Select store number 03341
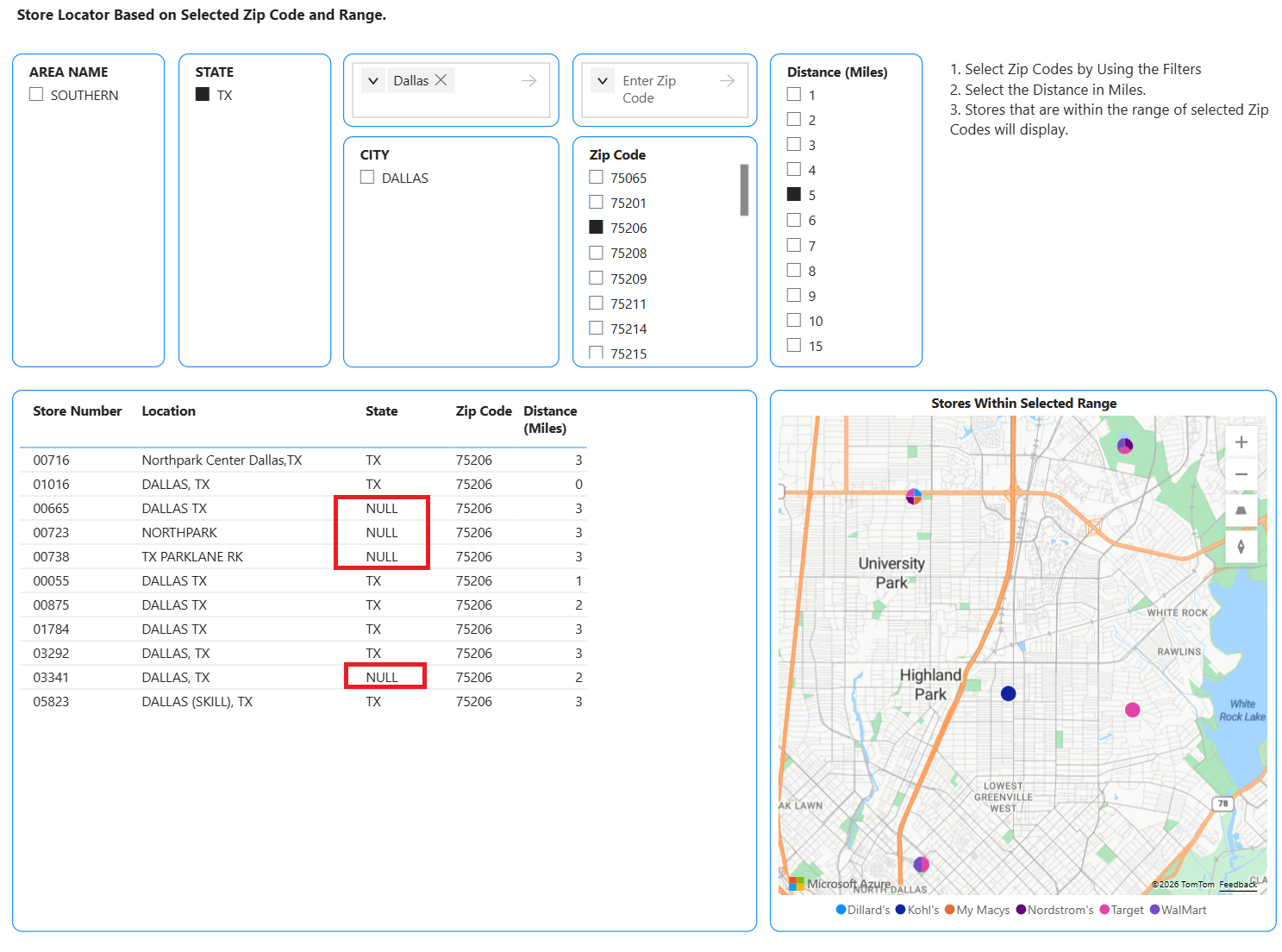 [x=51, y=678]
